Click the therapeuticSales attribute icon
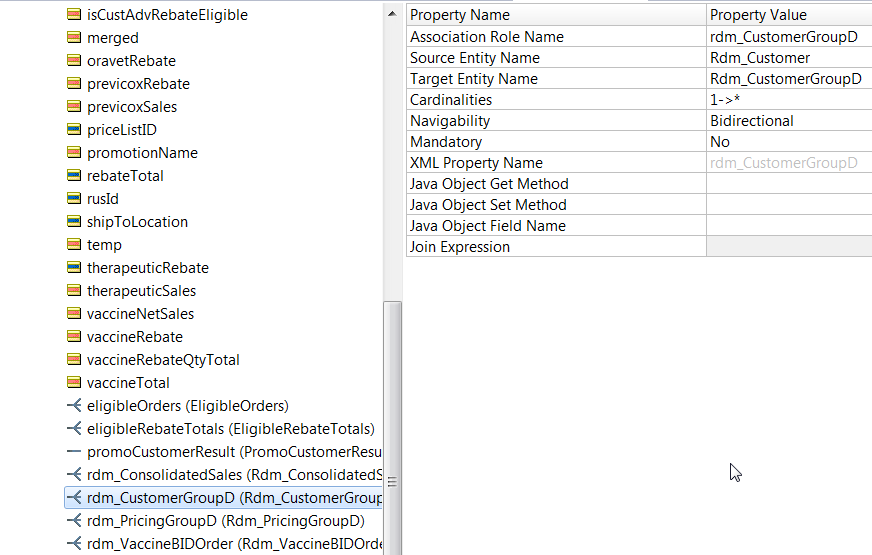Viewport: 872px width, 555px height. coord(73,290)
